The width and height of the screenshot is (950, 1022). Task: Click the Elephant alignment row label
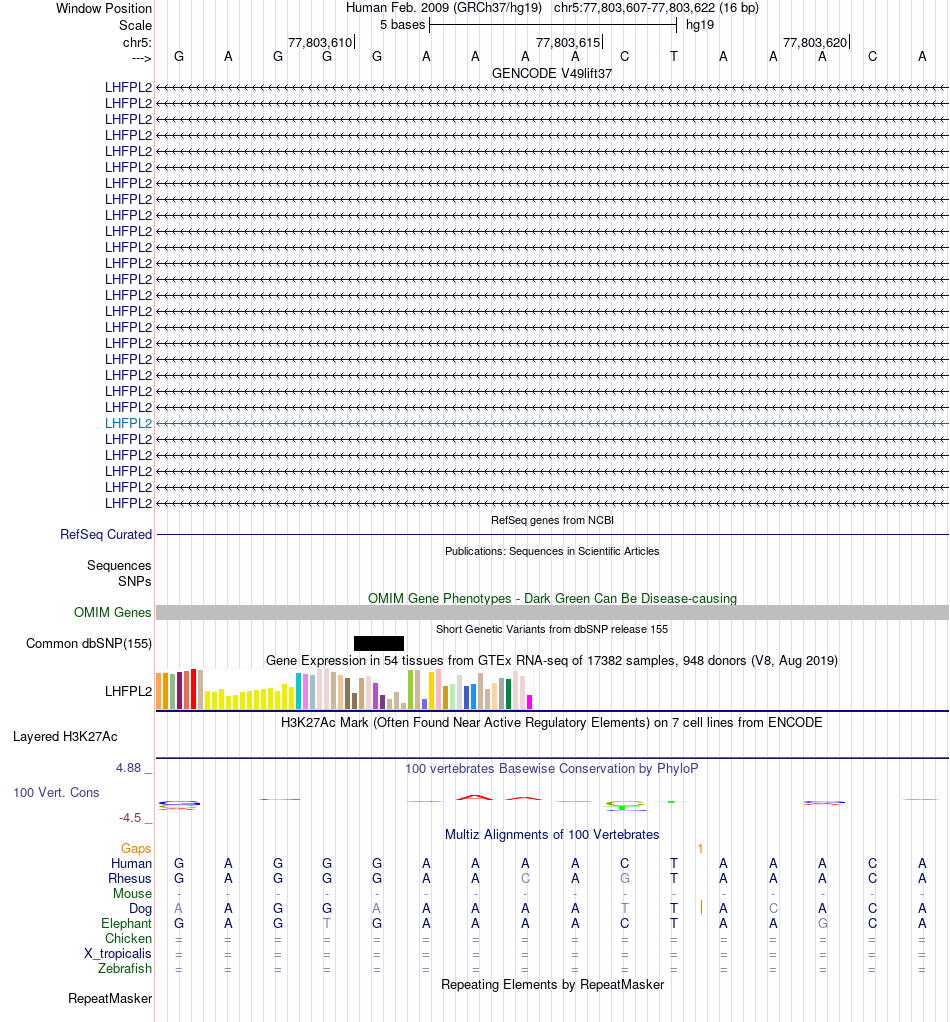pyautogui.click(x=126, y=924)
